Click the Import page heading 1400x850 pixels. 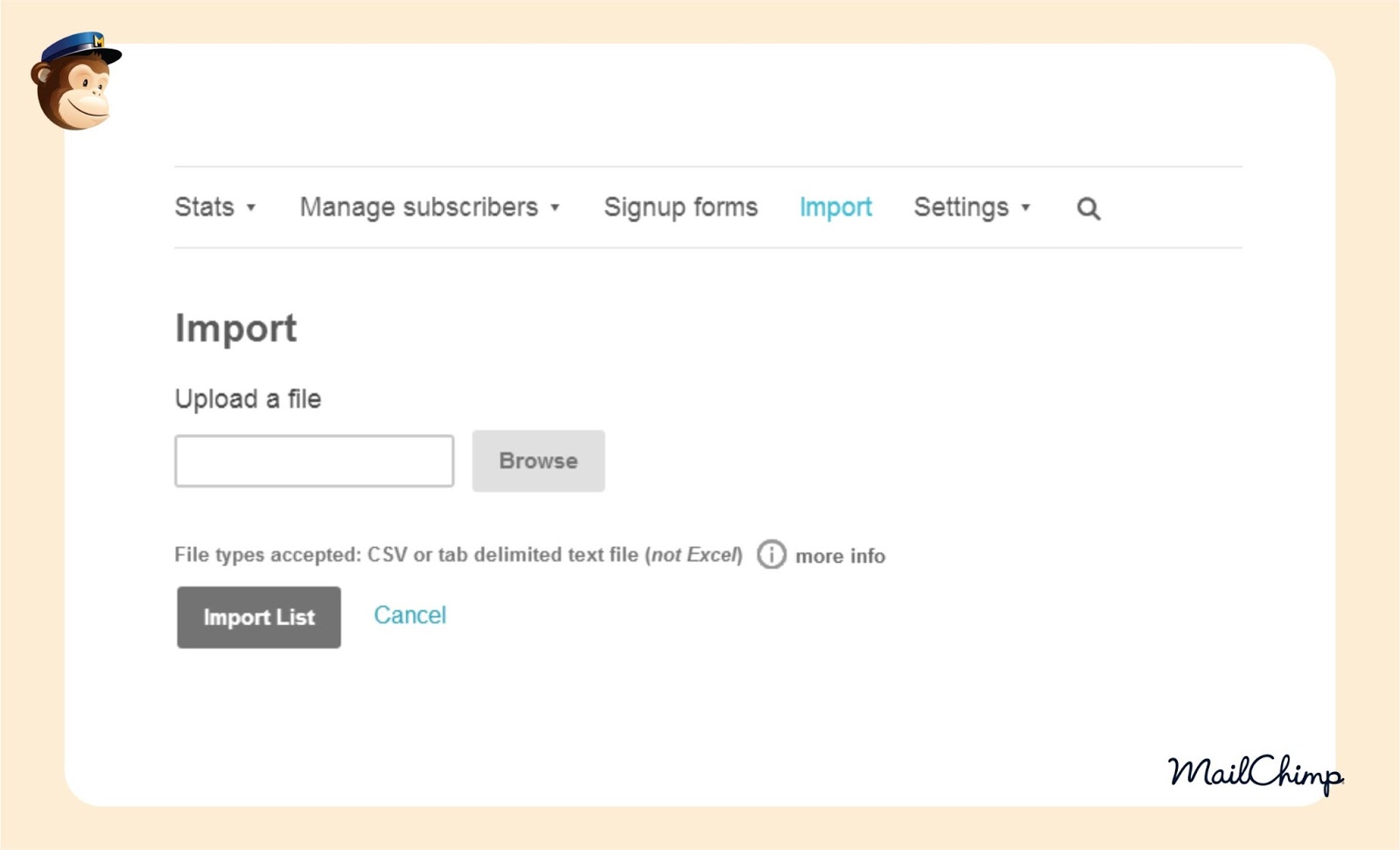coord(235,328)
